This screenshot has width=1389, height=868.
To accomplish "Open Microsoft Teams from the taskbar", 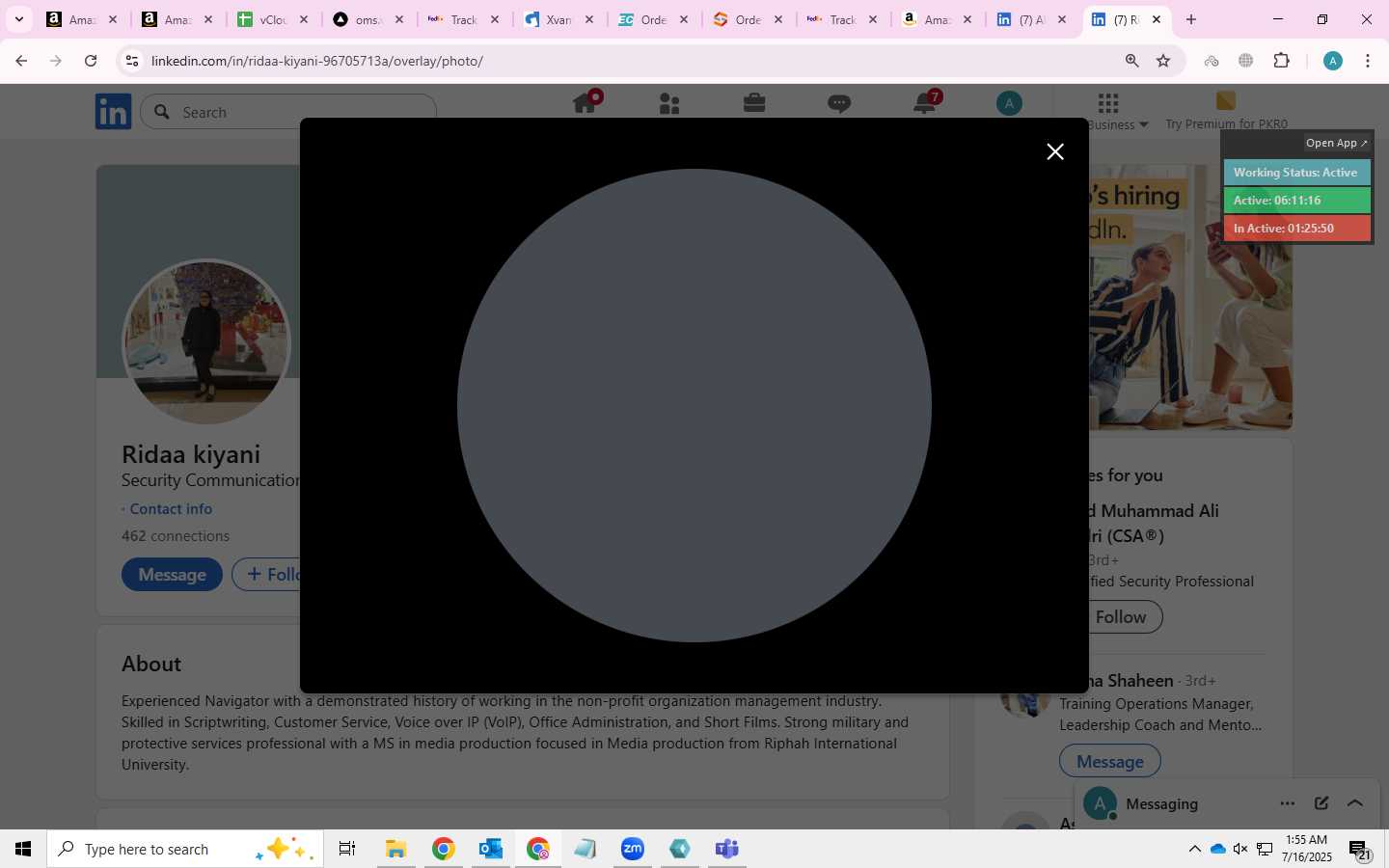I will point(726,849).
